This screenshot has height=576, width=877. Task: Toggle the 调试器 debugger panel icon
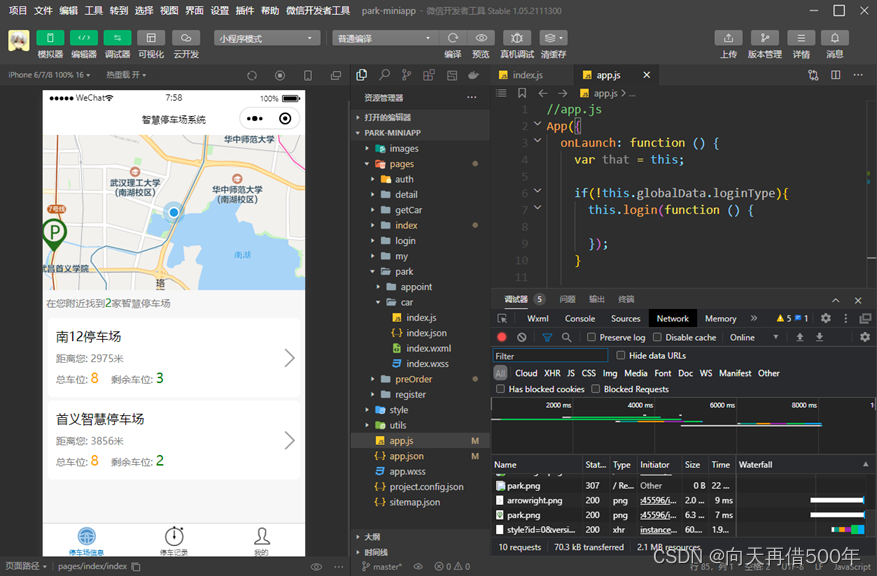117,38
